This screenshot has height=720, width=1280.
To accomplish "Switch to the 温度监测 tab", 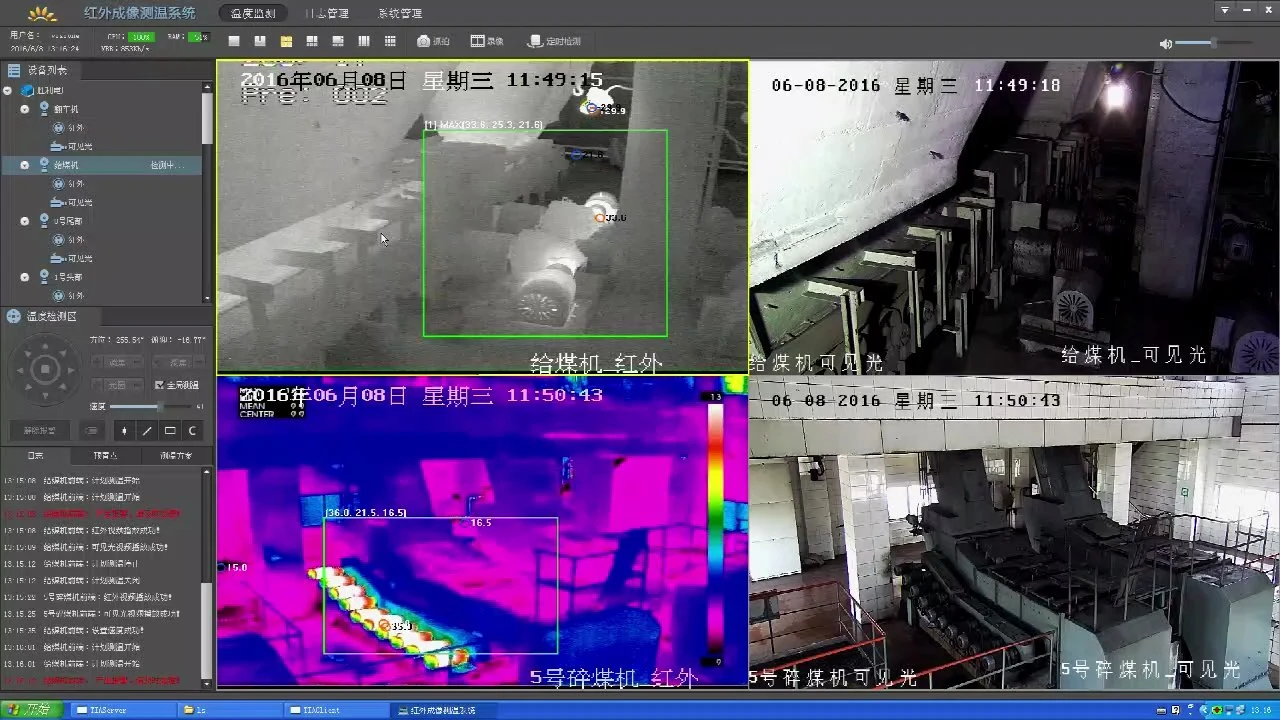I will pos(252,14).
